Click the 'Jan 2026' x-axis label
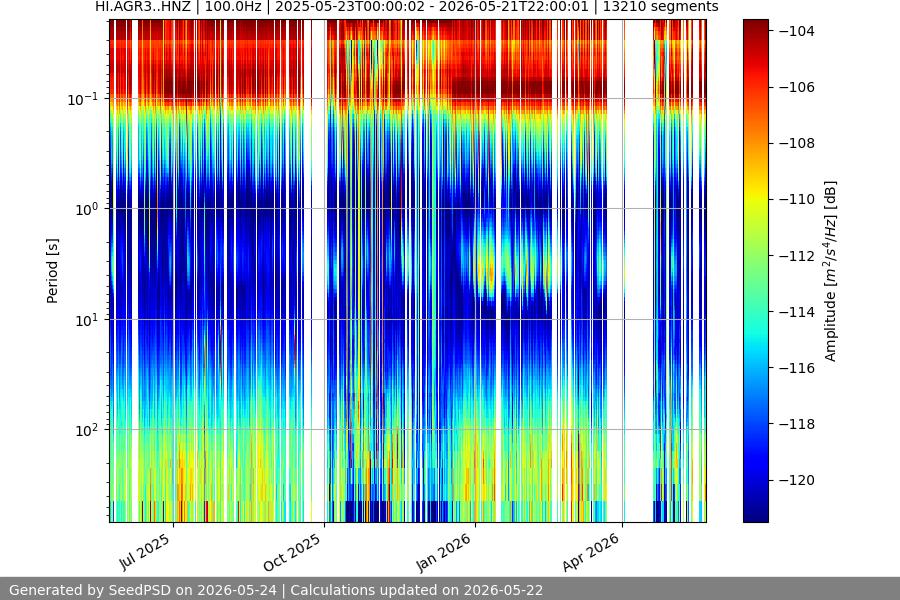The height and width of the screenshot is (600, 900). click(443, 553)
